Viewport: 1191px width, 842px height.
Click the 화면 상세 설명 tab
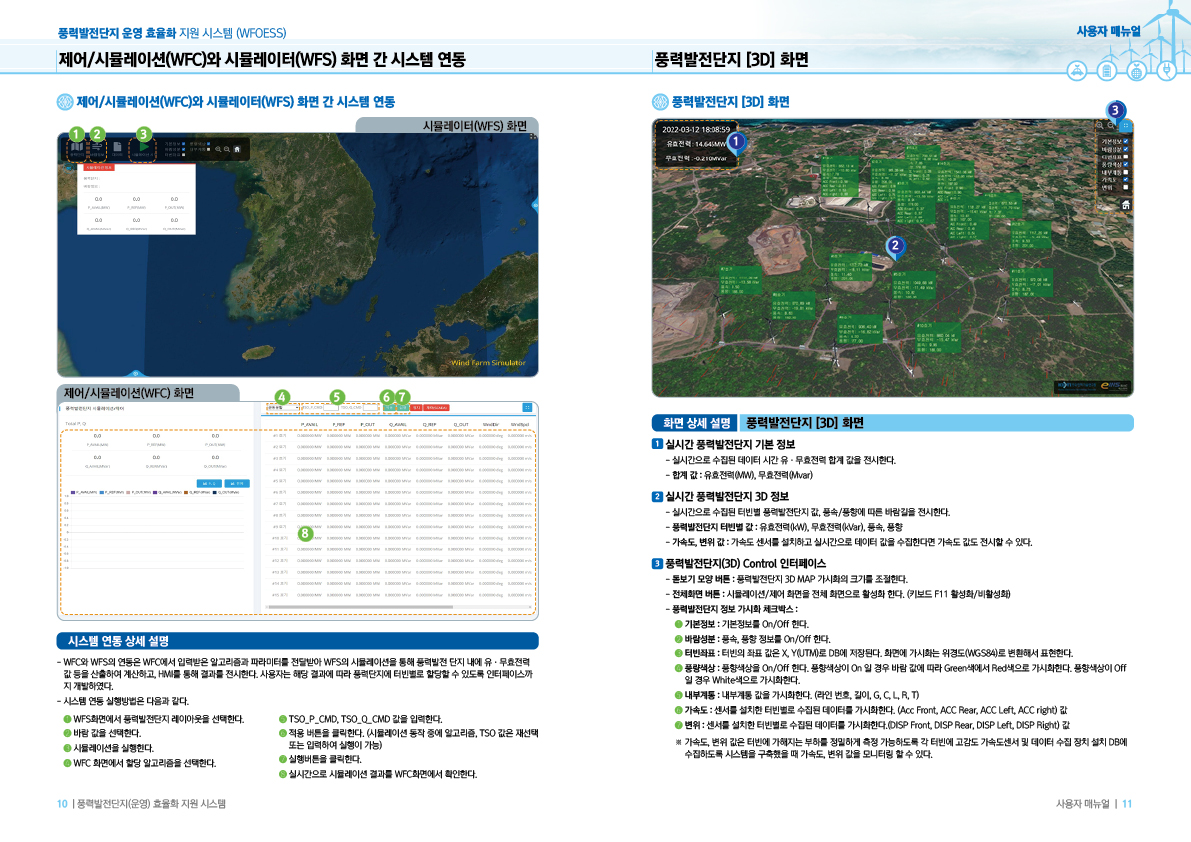click(x=696, y=423)
